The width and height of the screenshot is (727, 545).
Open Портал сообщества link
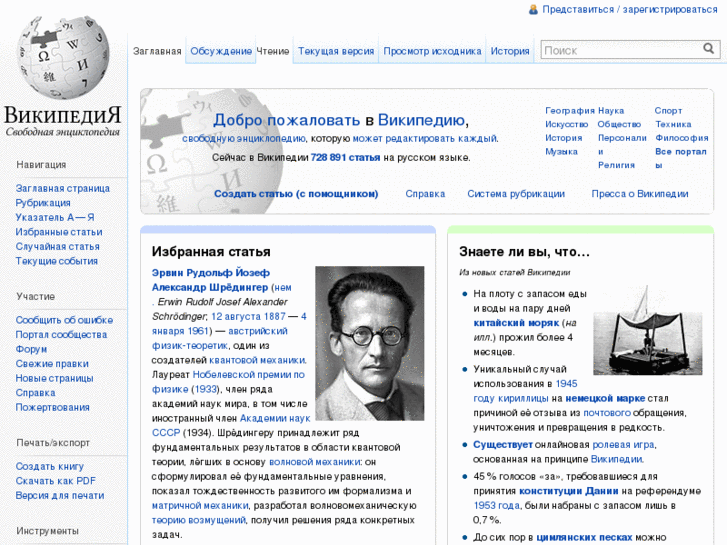pos(61,334)
